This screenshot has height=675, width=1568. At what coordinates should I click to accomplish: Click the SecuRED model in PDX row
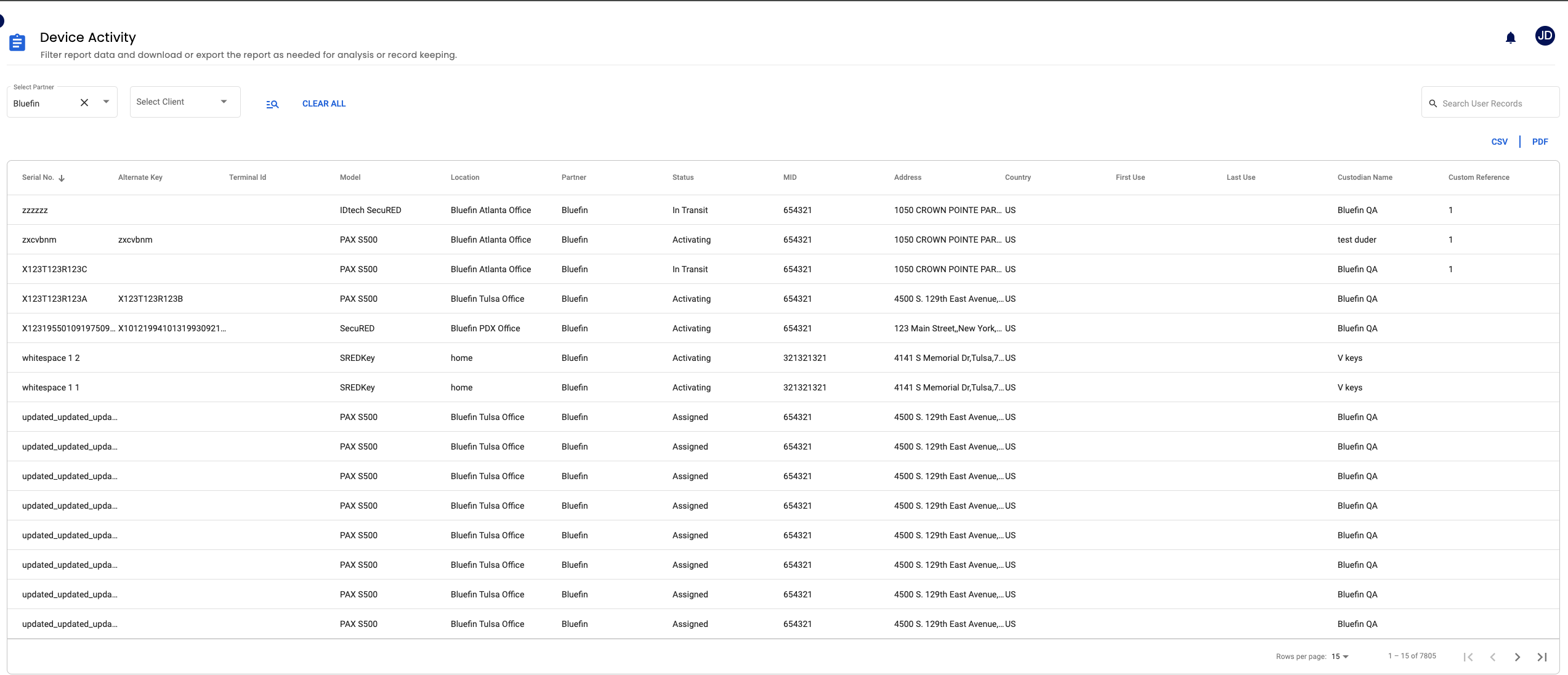pyautogui.click(x=357, y=328)
